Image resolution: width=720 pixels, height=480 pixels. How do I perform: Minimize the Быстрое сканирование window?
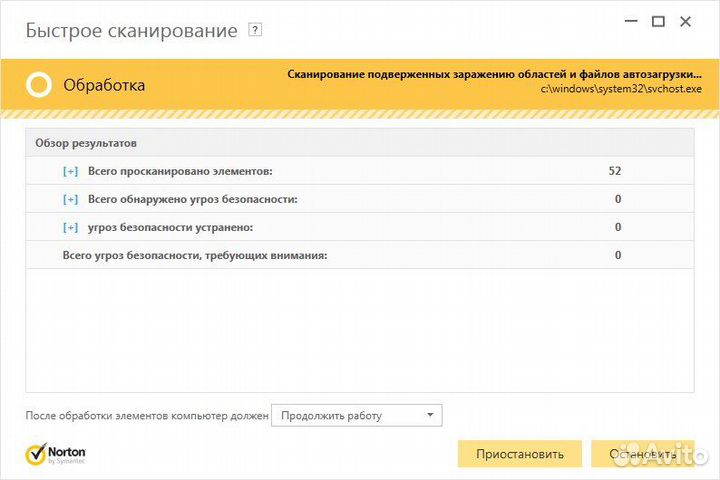(629, 21)
